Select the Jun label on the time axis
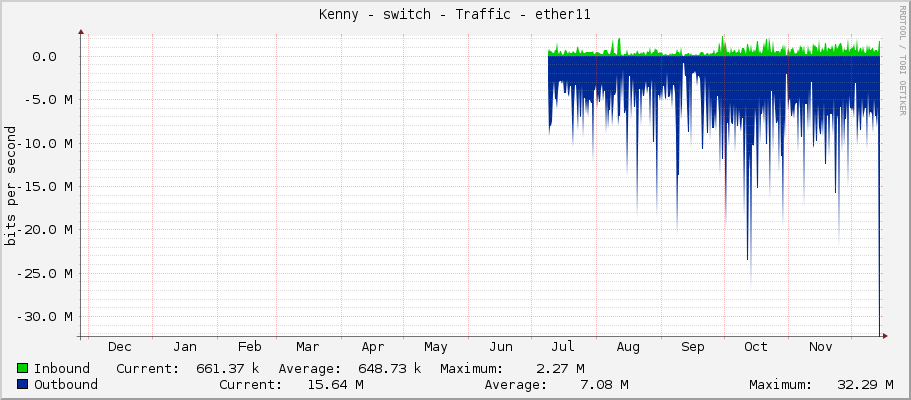911x400 pixels. click(x=500, y=347)
